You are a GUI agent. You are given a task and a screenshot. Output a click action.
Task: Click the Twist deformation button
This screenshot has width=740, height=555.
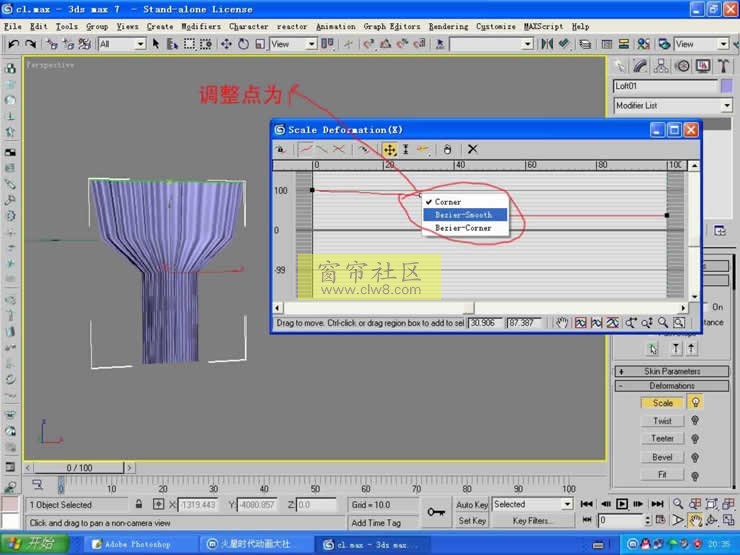coord(663,420)
